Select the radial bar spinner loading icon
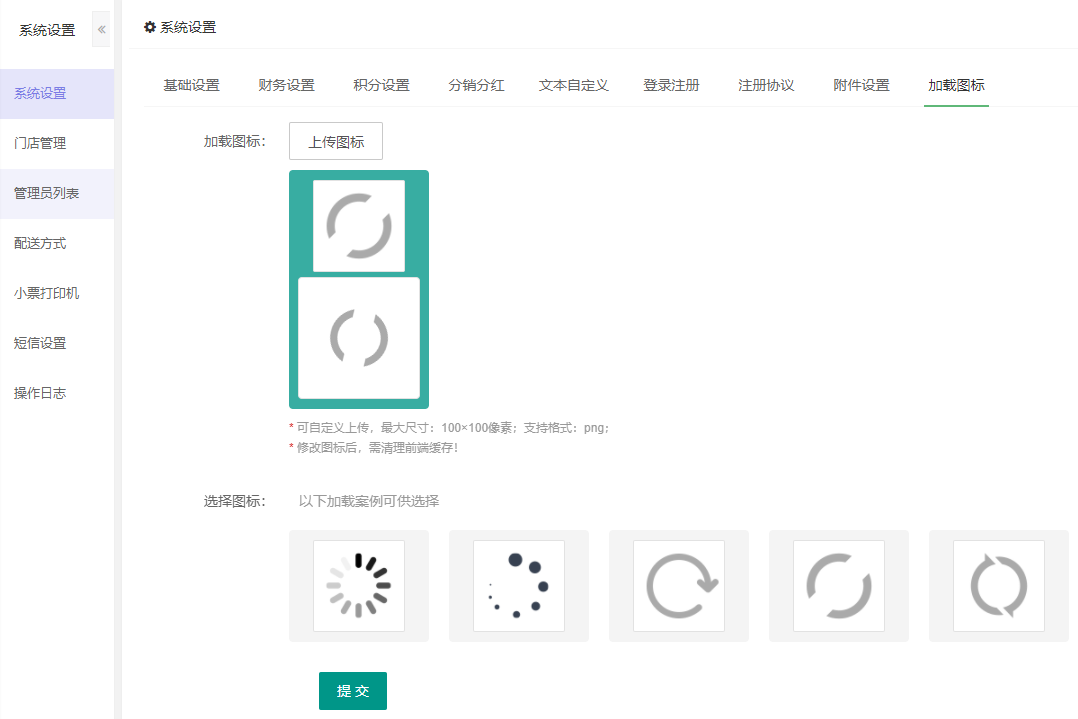 [359, 586]
